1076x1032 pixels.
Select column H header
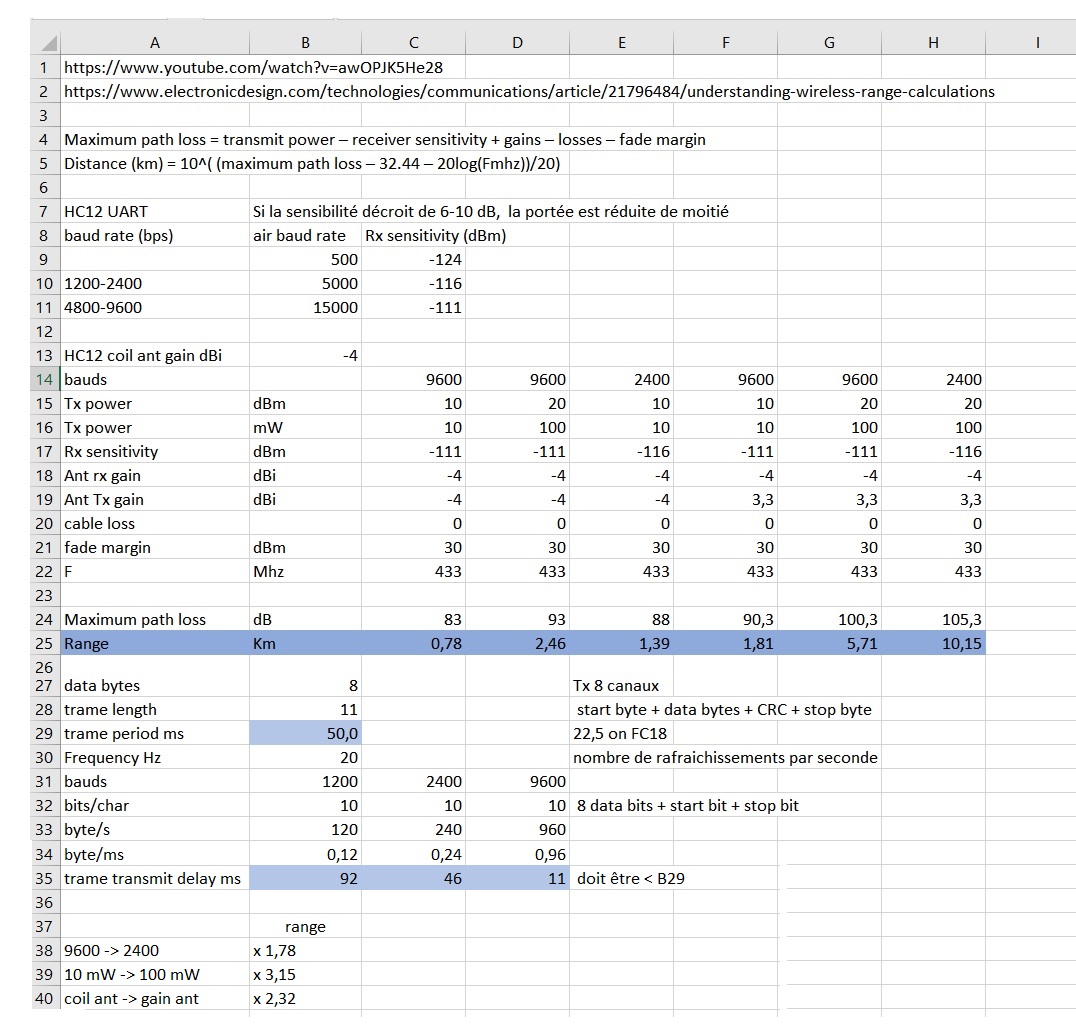933,43
